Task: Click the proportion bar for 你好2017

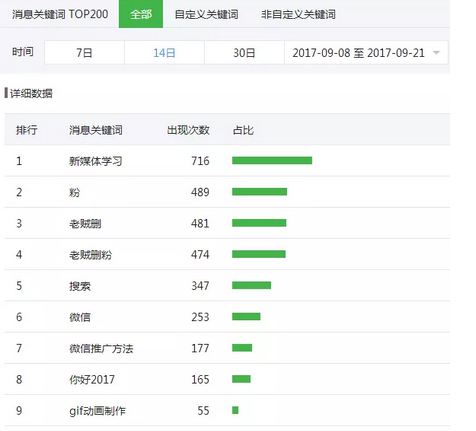Action: [x=241, y=379]
